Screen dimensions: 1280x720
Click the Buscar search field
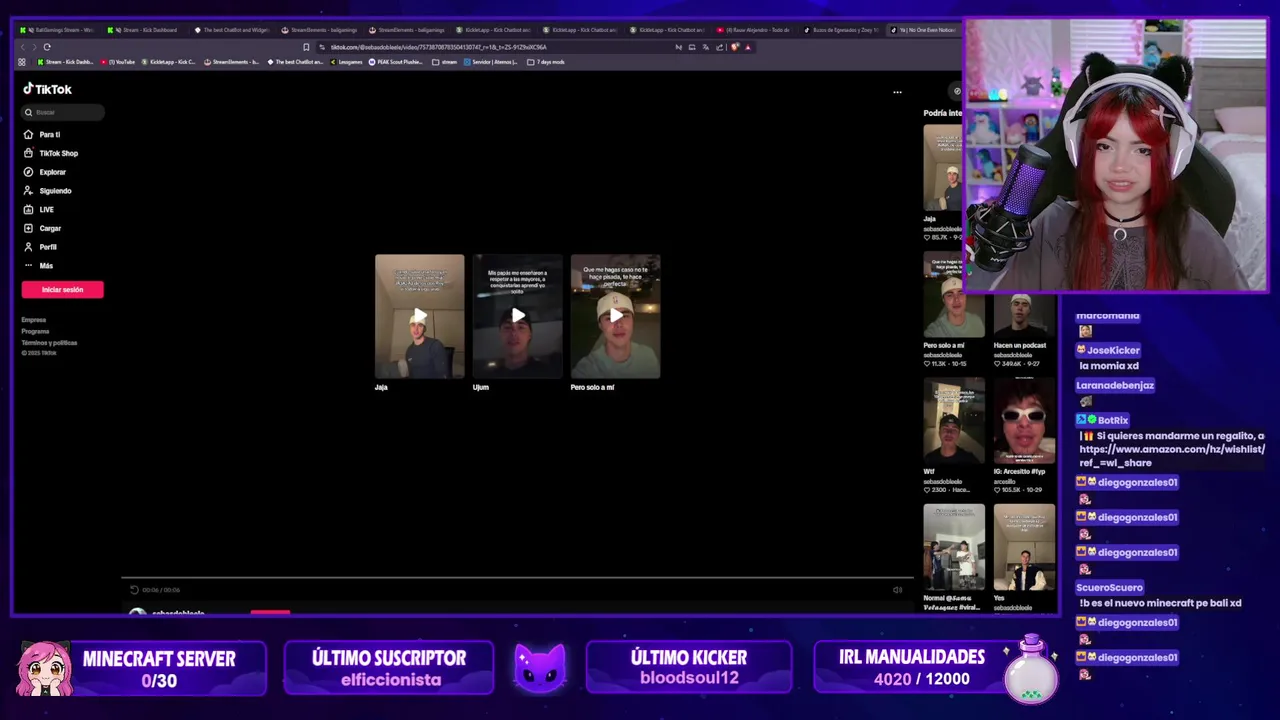[63, 112]
